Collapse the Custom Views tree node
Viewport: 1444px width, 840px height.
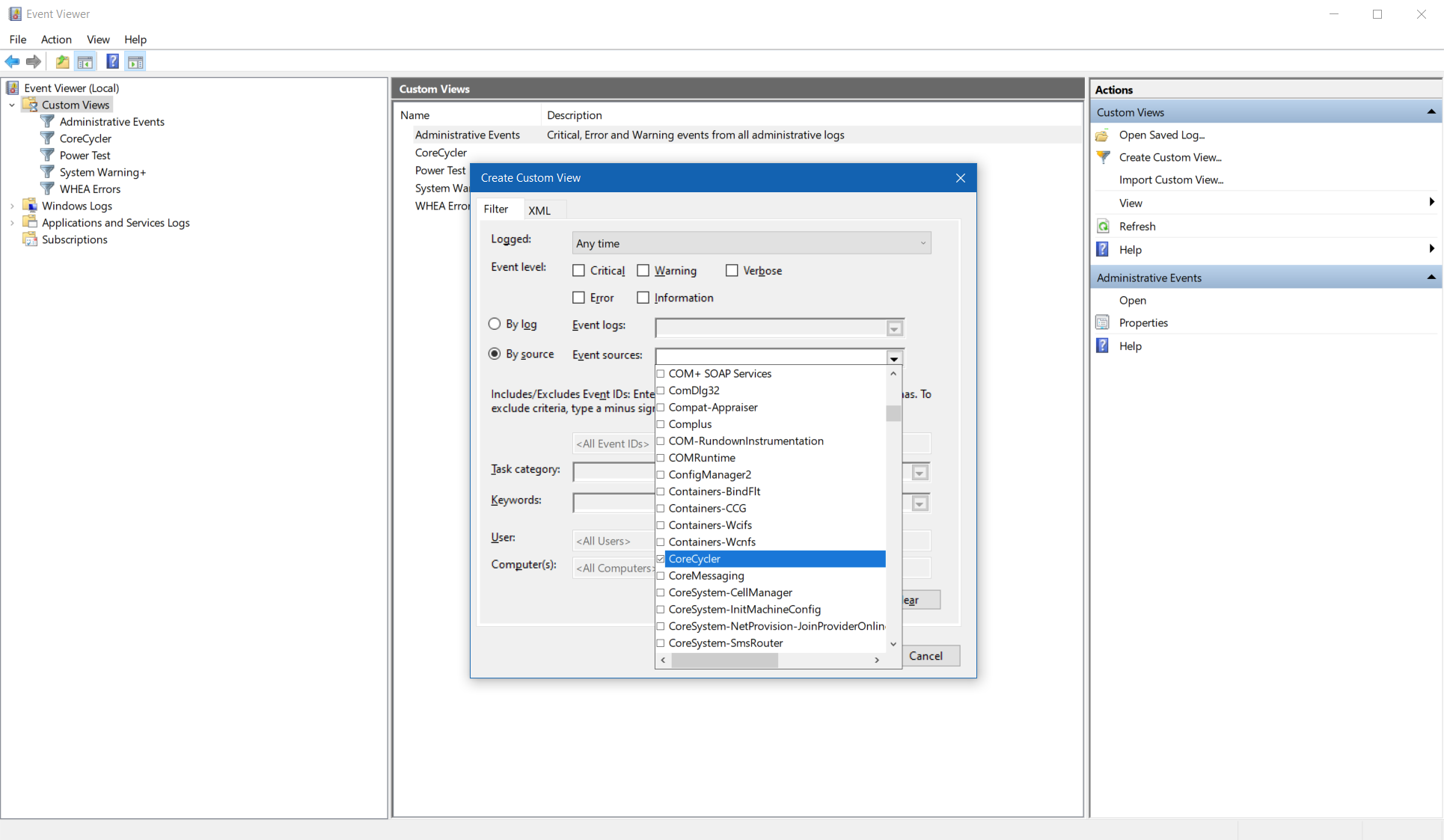(12, 105)
